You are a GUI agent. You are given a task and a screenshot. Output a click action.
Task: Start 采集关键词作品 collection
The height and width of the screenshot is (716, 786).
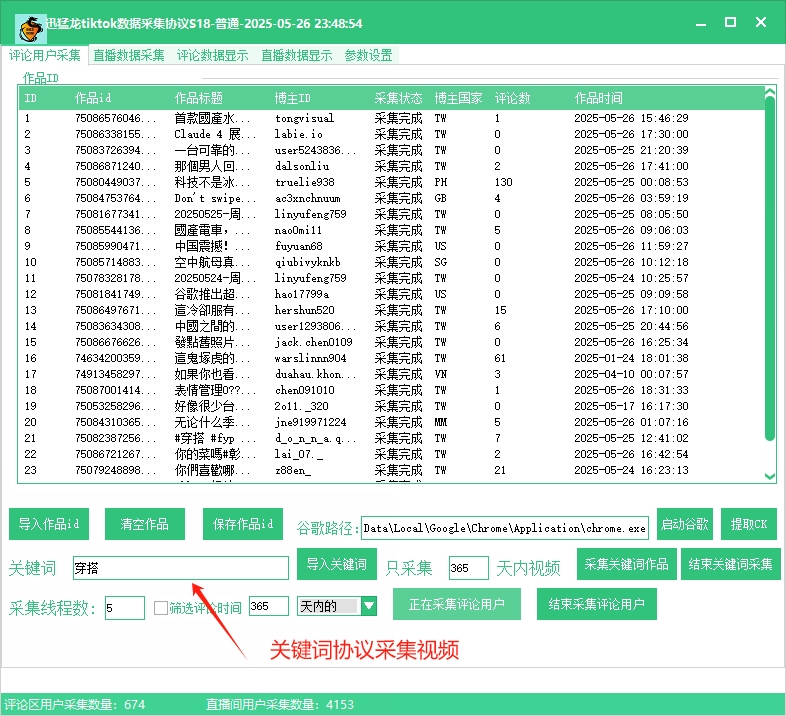tap(627, 564)
